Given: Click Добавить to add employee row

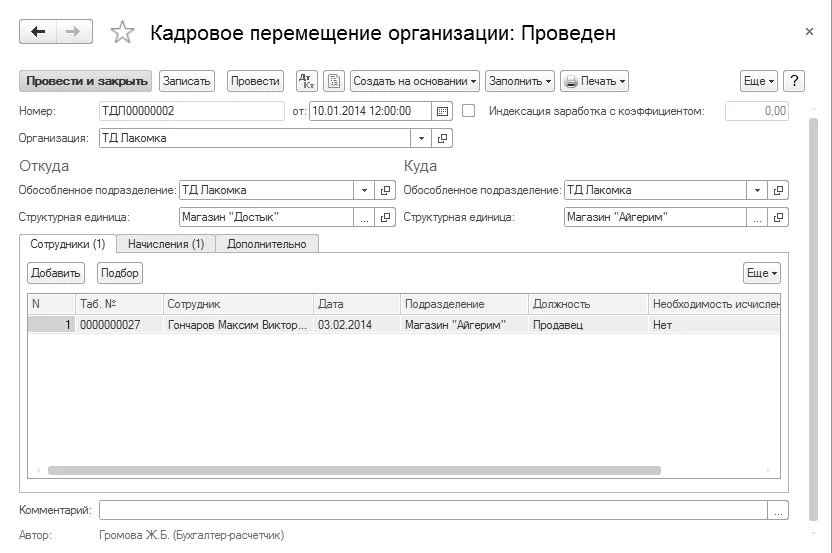Looking at the screenshot, I should point(55,273).
